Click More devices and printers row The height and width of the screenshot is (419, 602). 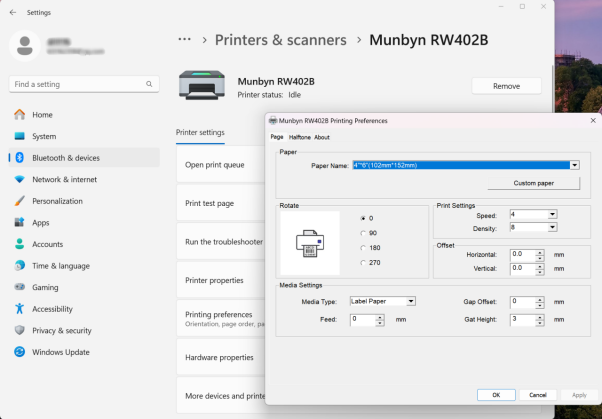pyautogui.click(x=221, y=396)
